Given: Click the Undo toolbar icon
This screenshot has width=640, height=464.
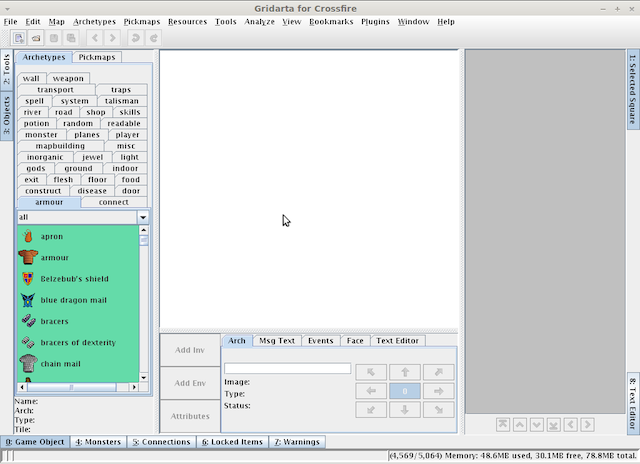Looking at the screenshot, I should (136, 38).
